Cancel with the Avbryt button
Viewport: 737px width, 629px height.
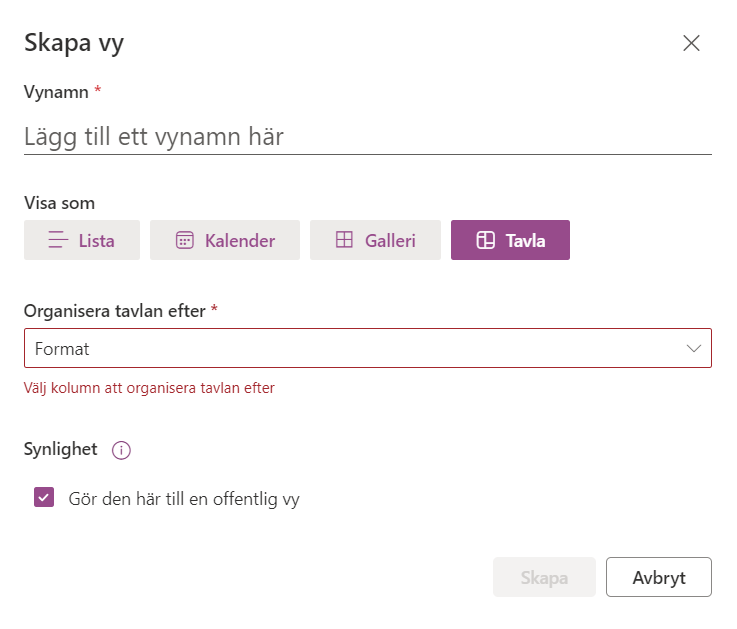point(659,577)
